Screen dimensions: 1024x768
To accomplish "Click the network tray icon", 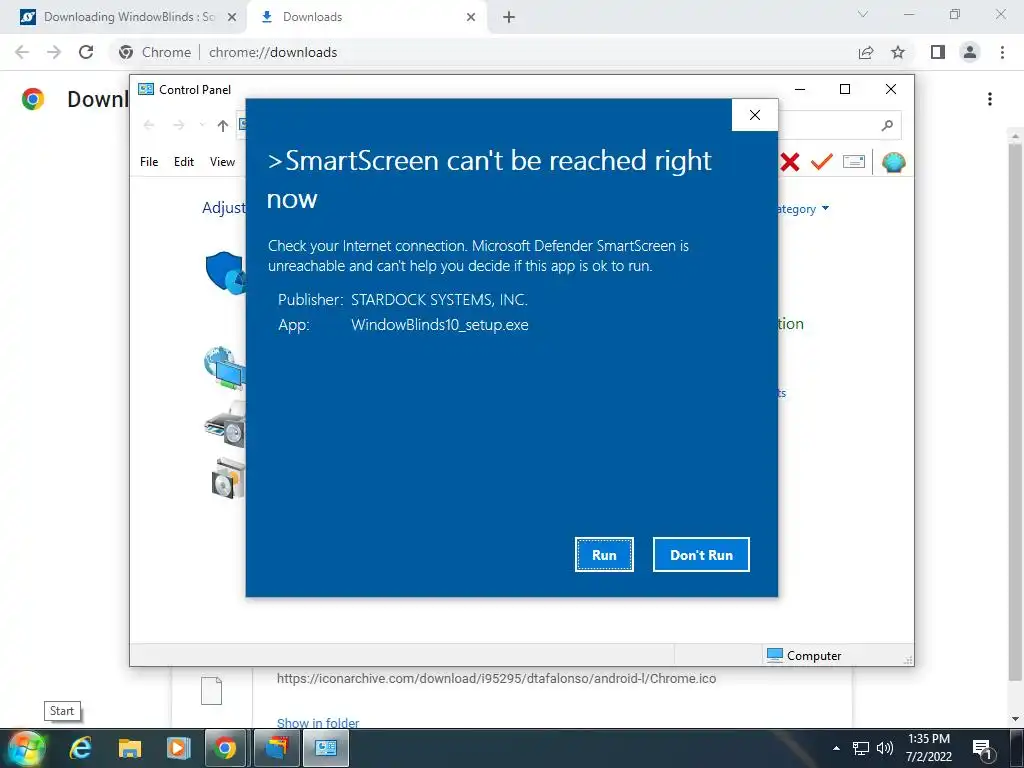I will tap(861, 748).
